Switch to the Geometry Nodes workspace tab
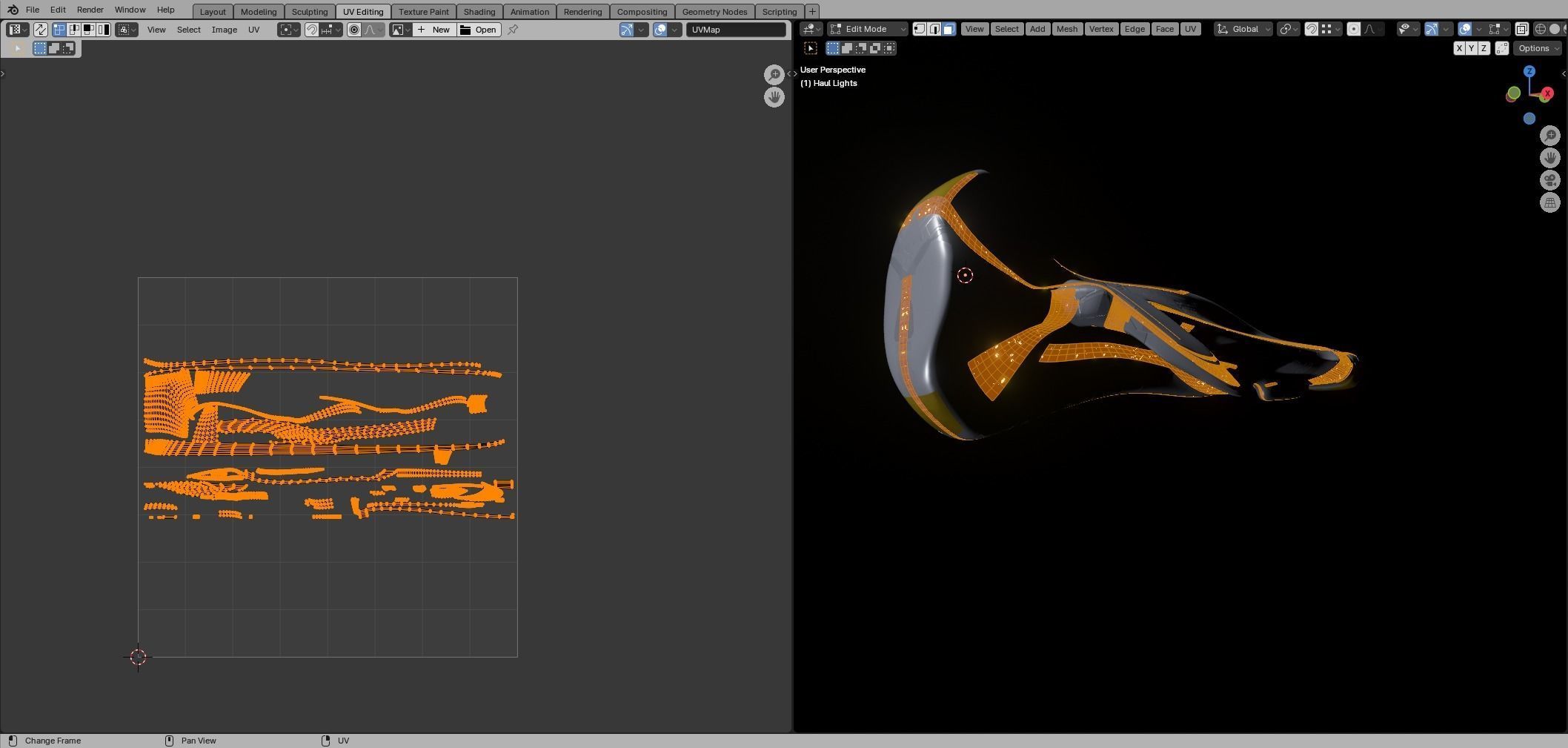1568x748 pixels. pyautogui.click(x=714, y=11)
